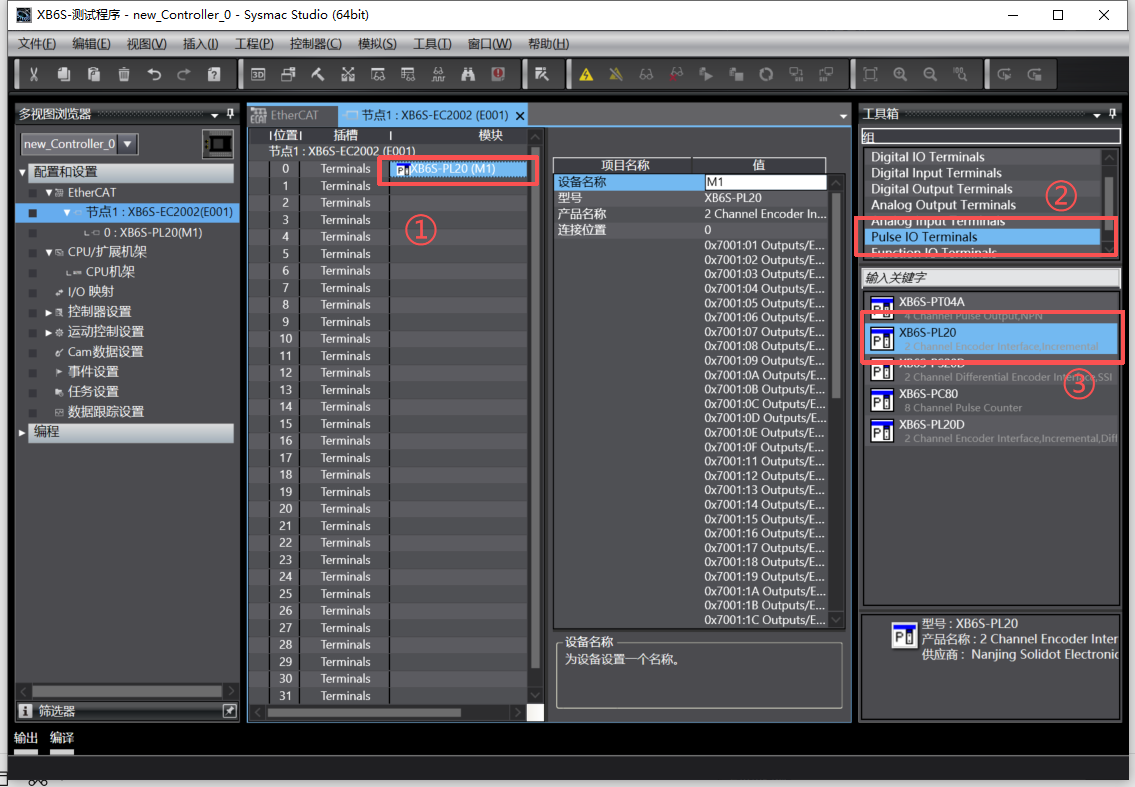The image size is (1135, 787).
Task: Pin the 工具箱 toolbox panel
Action: pos(1126,114)
